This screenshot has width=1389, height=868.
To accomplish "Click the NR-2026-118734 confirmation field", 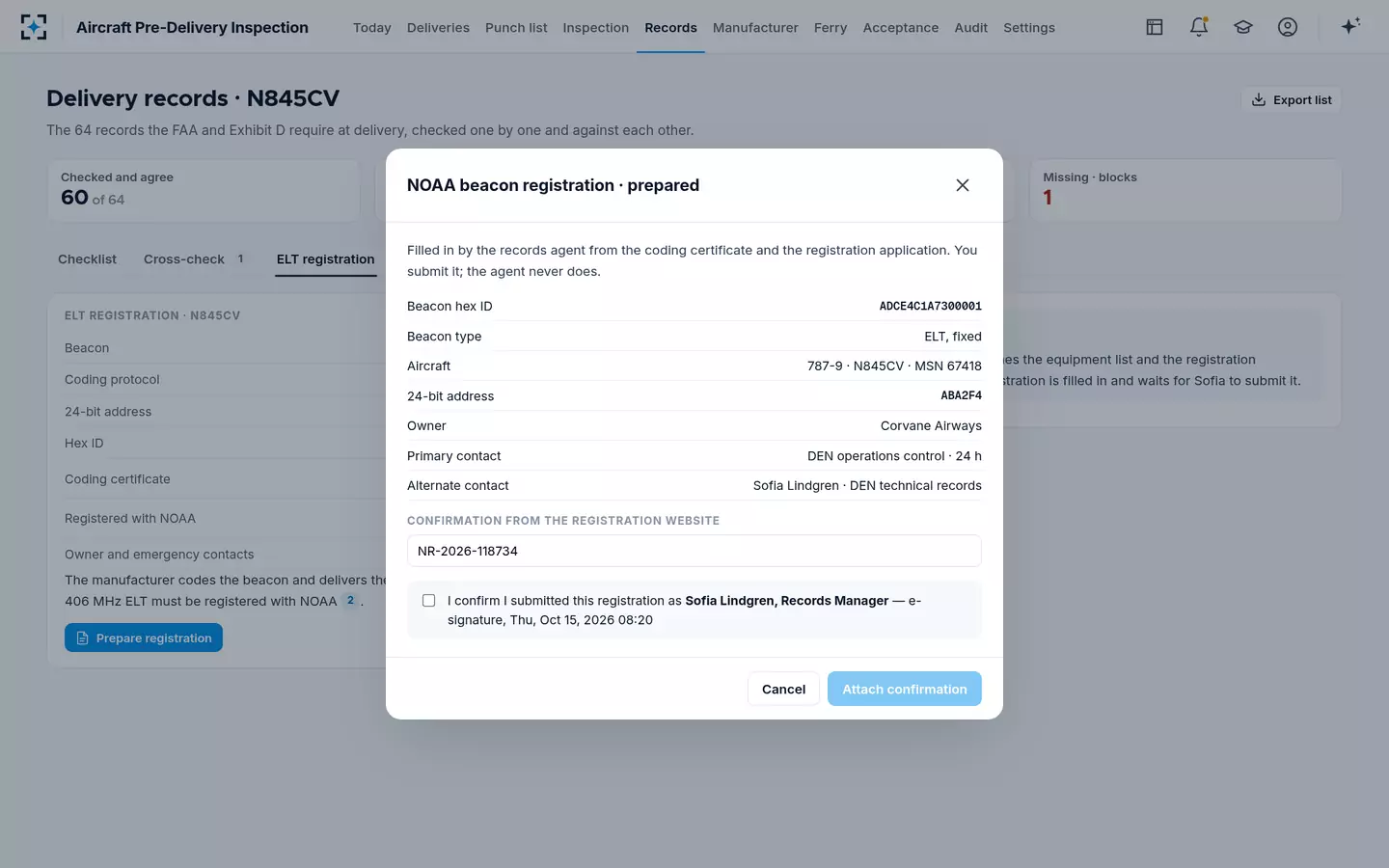I will pos(694,551).
